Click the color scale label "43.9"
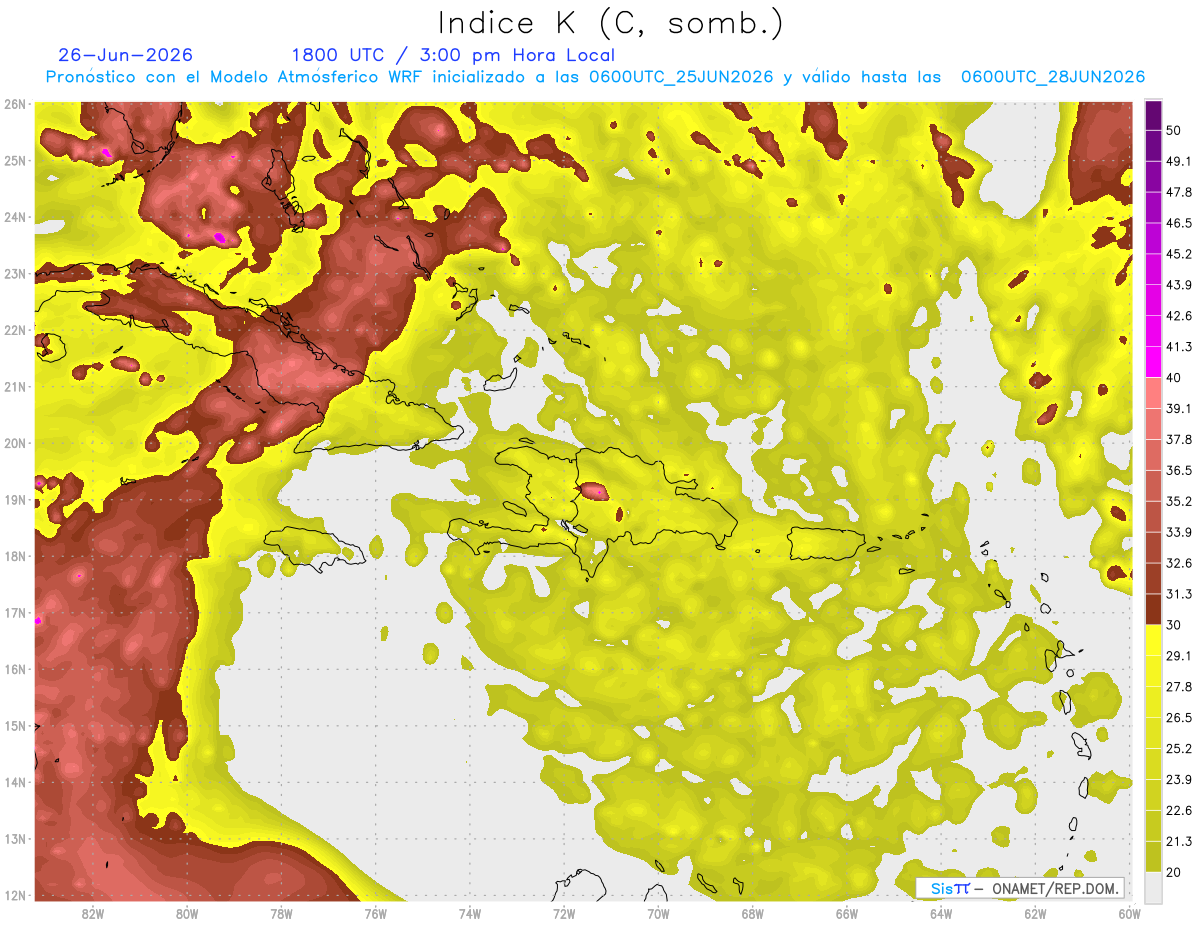Image resolution: width=1200 pixels, height=927 pixels. [1179, 285]
